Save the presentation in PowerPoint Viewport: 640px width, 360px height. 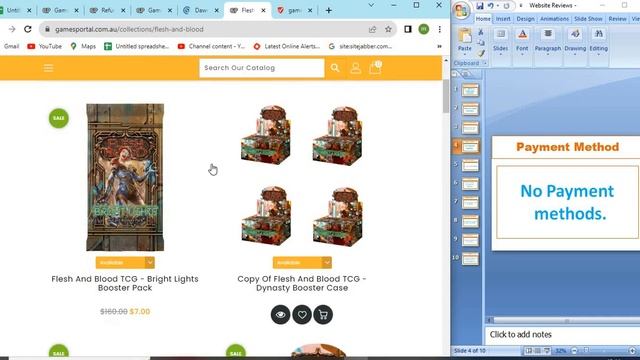coord(480,5)
